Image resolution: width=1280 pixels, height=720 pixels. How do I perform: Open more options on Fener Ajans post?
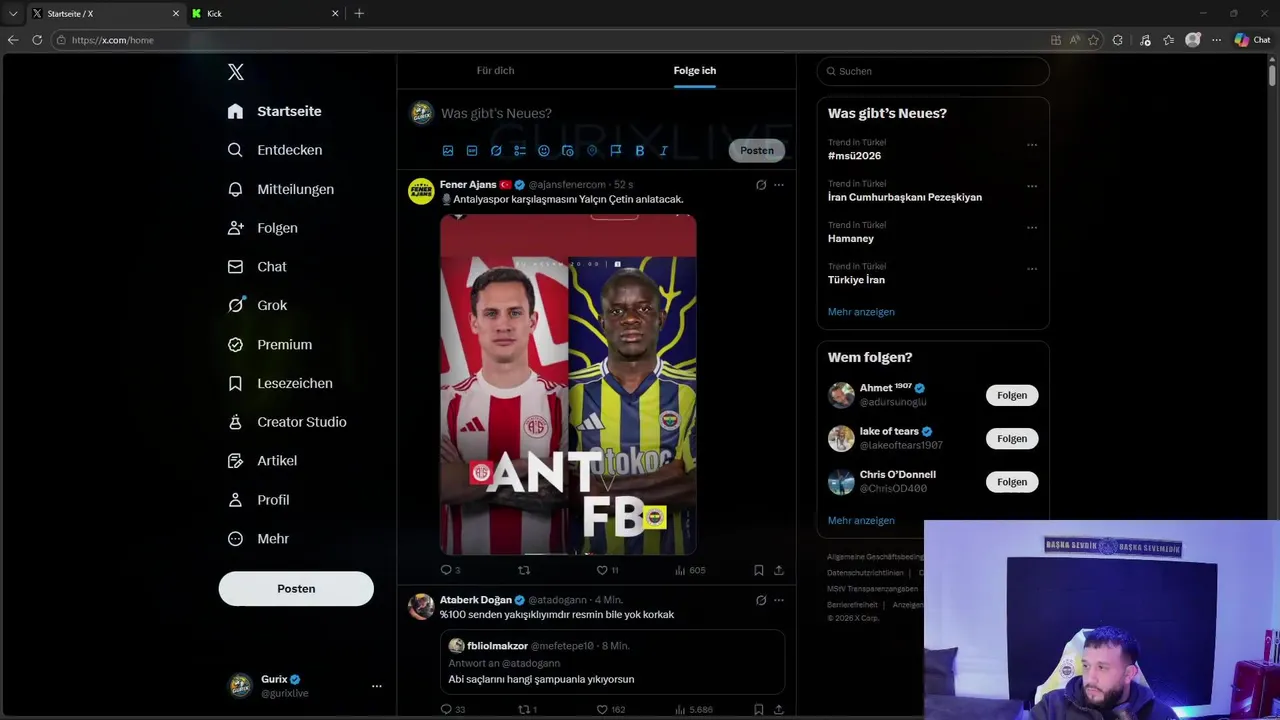pos(779,185)
